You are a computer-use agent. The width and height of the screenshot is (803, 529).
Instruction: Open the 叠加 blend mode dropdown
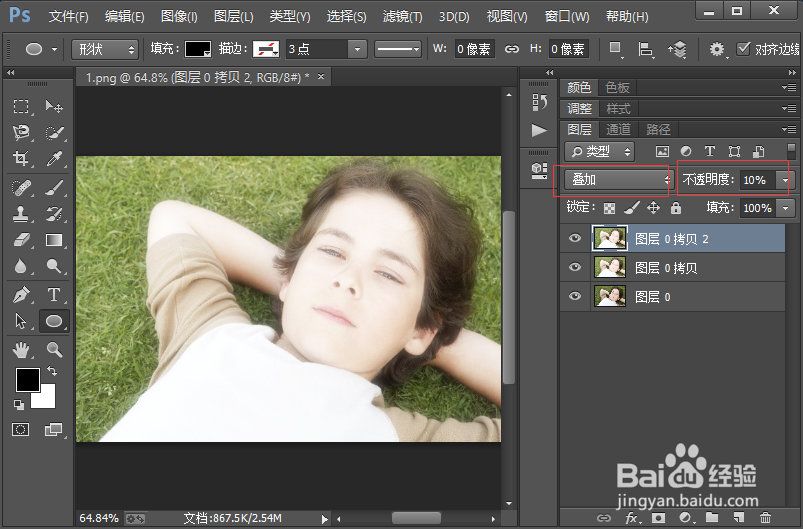tap(618, 180)
